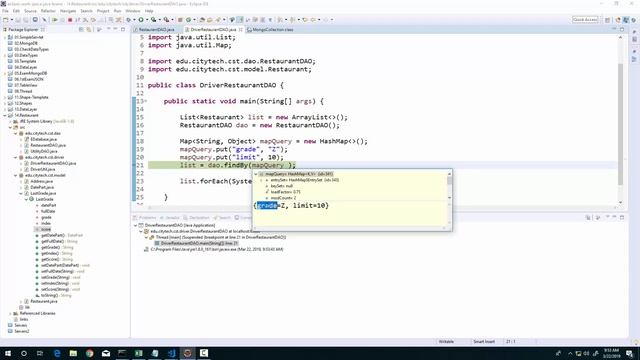Open the Excel taskbar icon

click(x=139, y=353)
